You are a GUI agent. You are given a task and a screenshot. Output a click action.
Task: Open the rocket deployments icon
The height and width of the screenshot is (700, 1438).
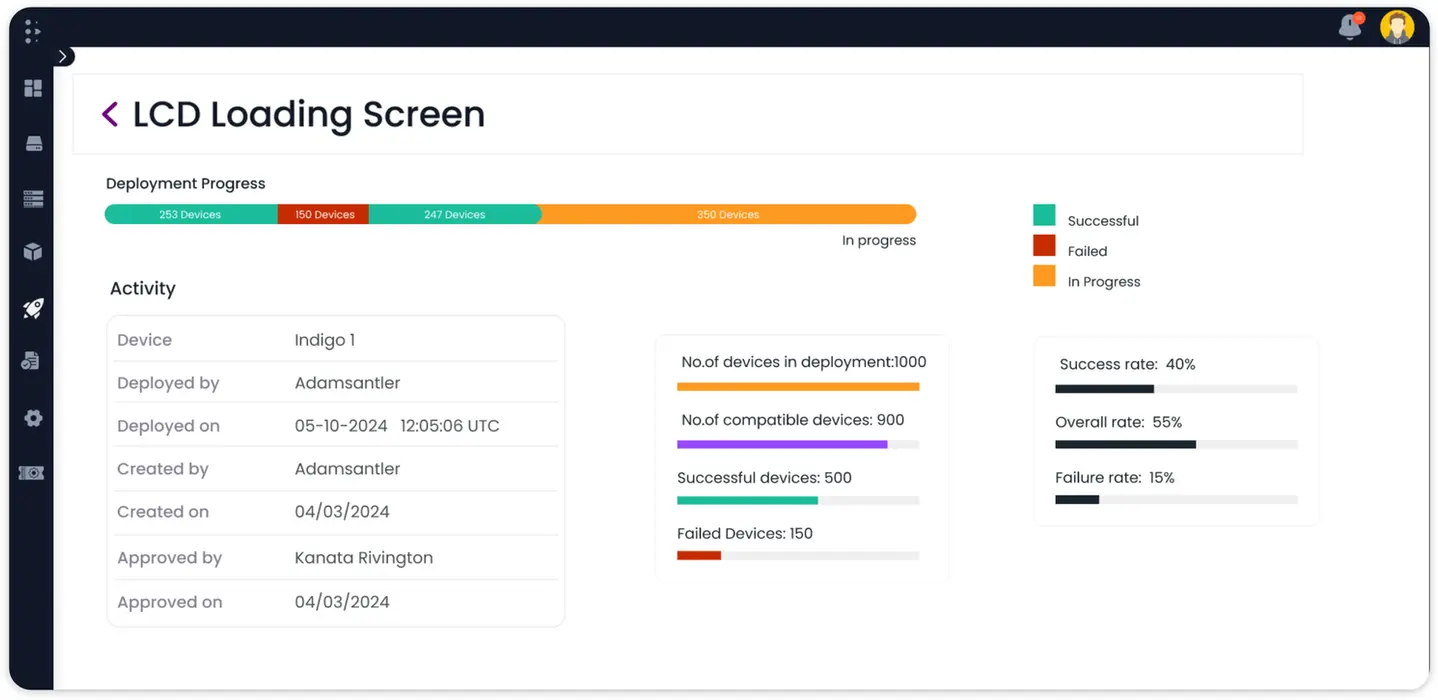pyautogui.click(x=33, y=308)
